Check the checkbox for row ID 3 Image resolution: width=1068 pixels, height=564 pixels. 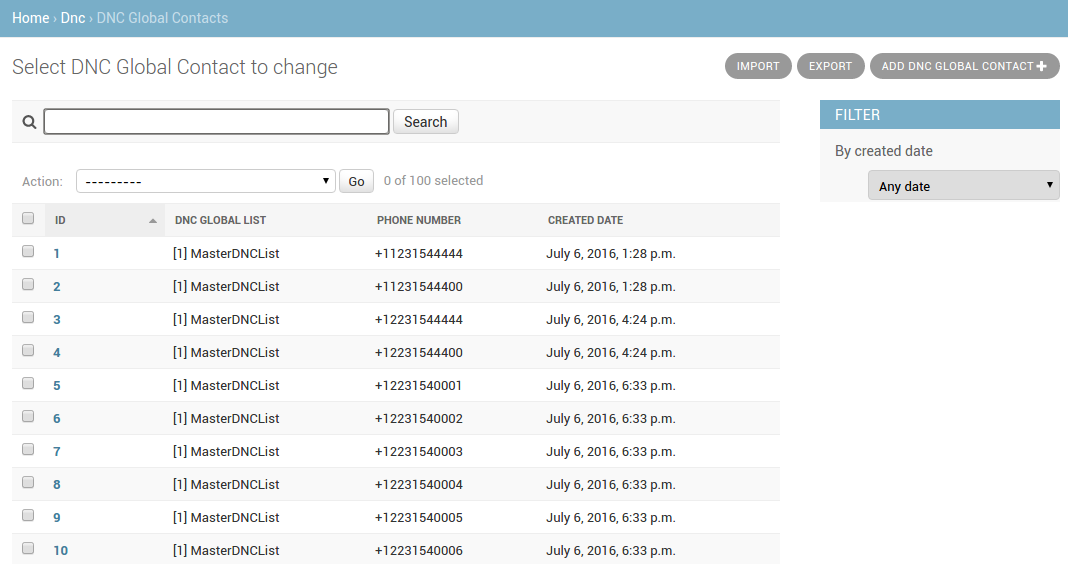click(x=28, y=317)
